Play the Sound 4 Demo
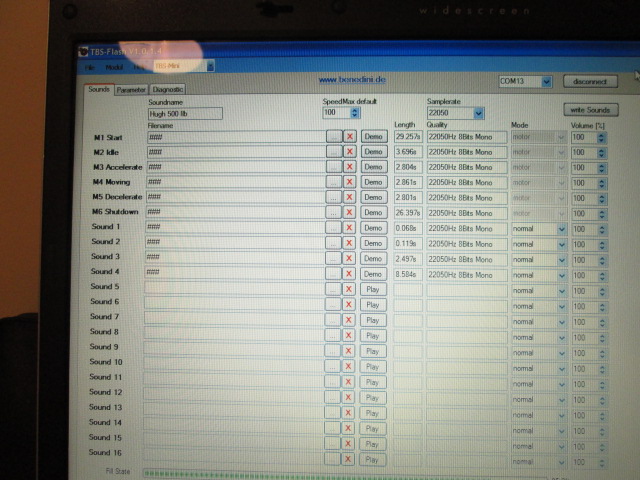The image size is (640, 480). (373, 274)
